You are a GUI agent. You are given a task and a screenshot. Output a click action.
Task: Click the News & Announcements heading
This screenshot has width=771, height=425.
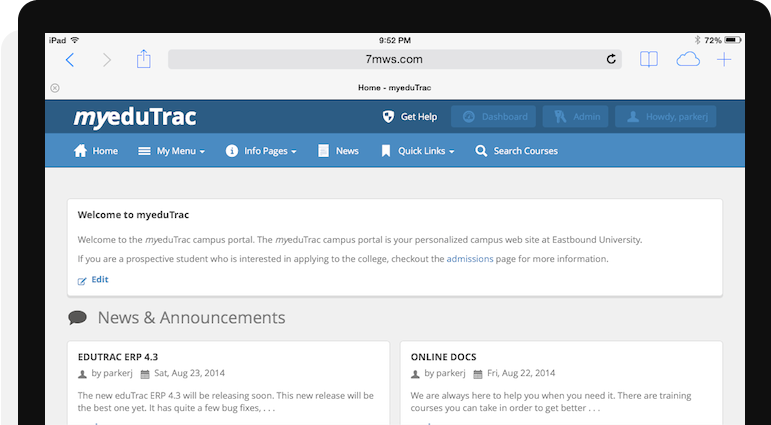[191, 318]
